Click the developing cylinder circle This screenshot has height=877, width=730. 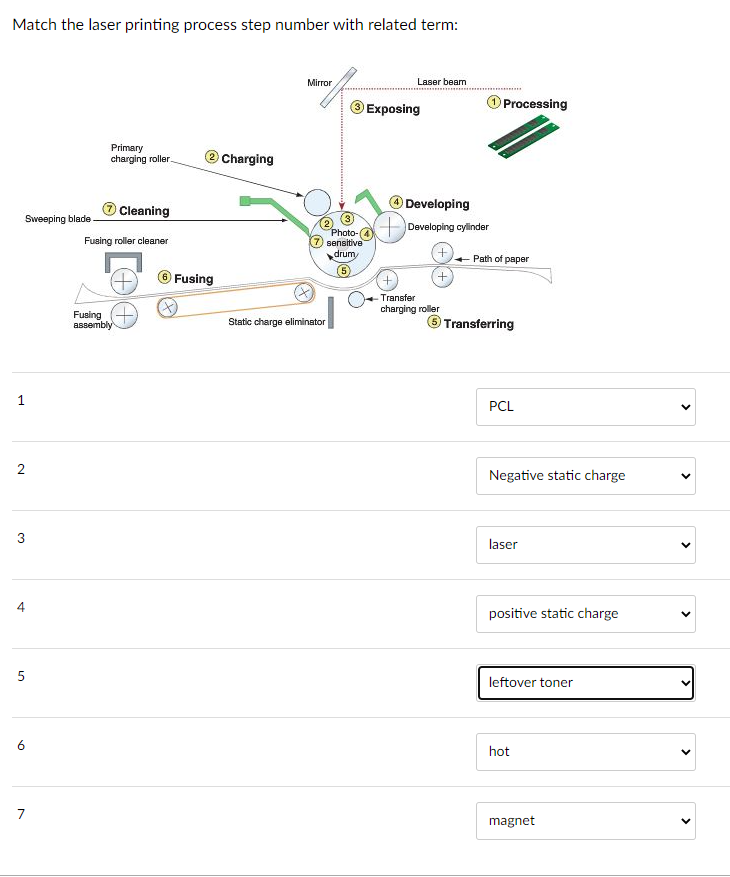[x=389, y=227]
